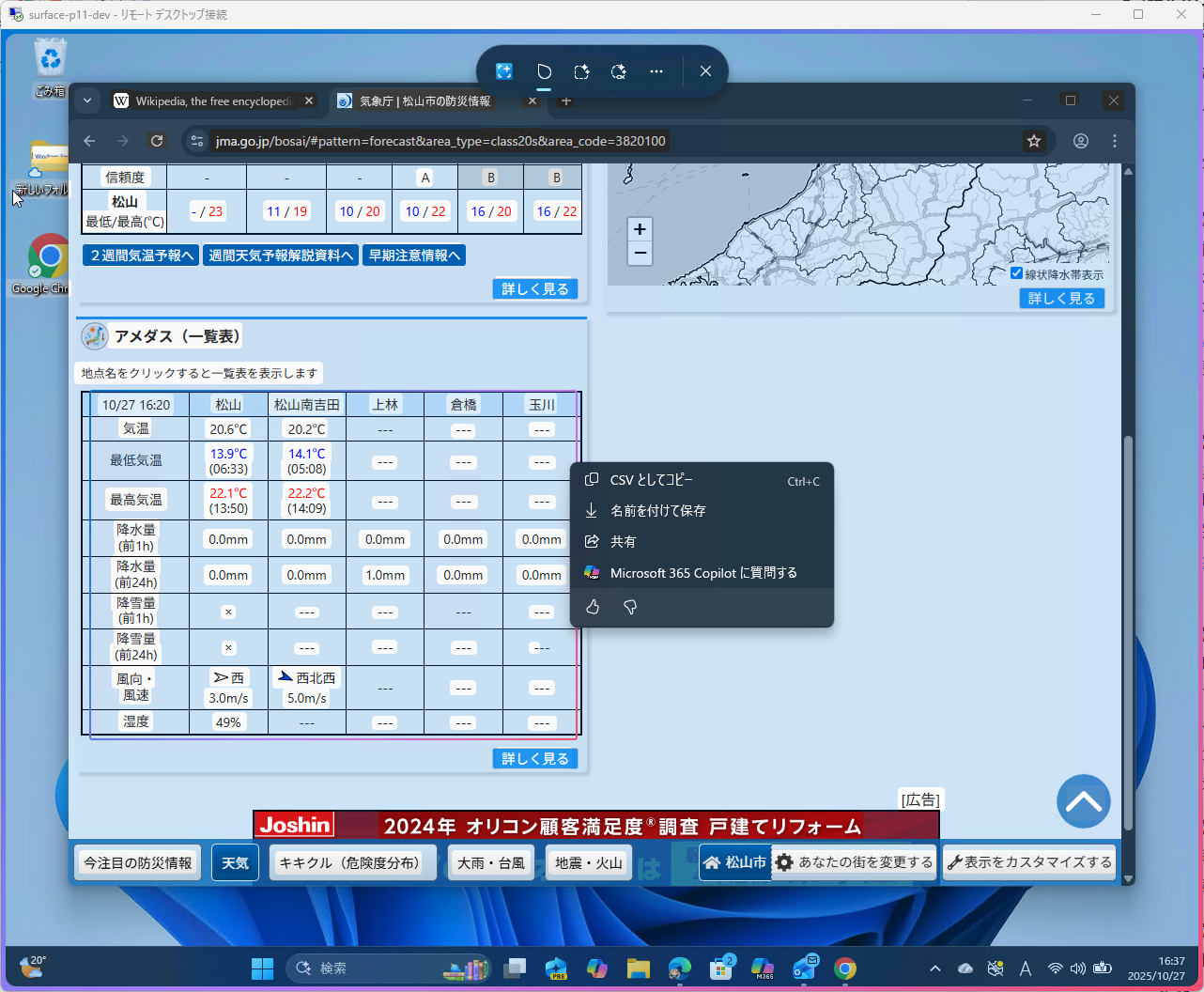Screen dimensions: 1204x992
Task: Zoom in on the map with the plus control
Action: pyautogui.click(x=640, y=228)
